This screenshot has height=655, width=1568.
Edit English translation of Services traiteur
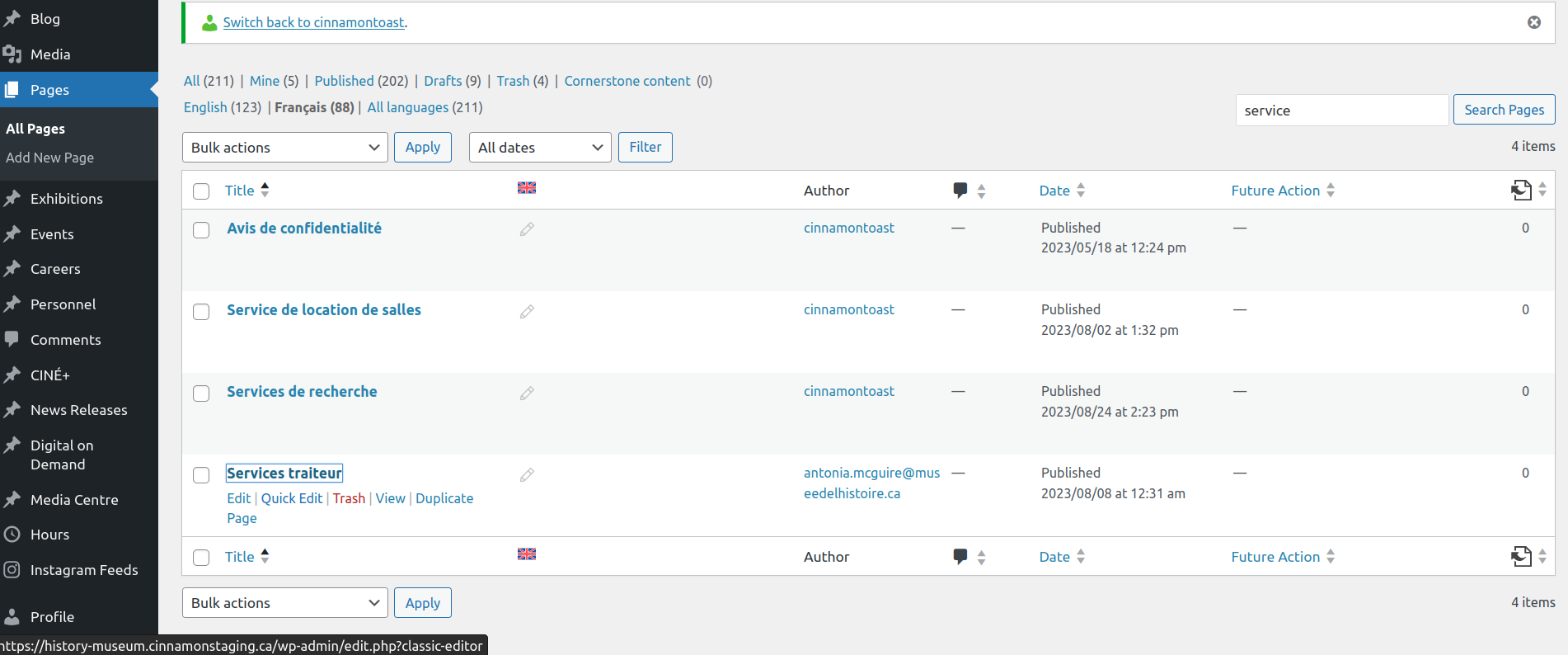pos(527,475)
